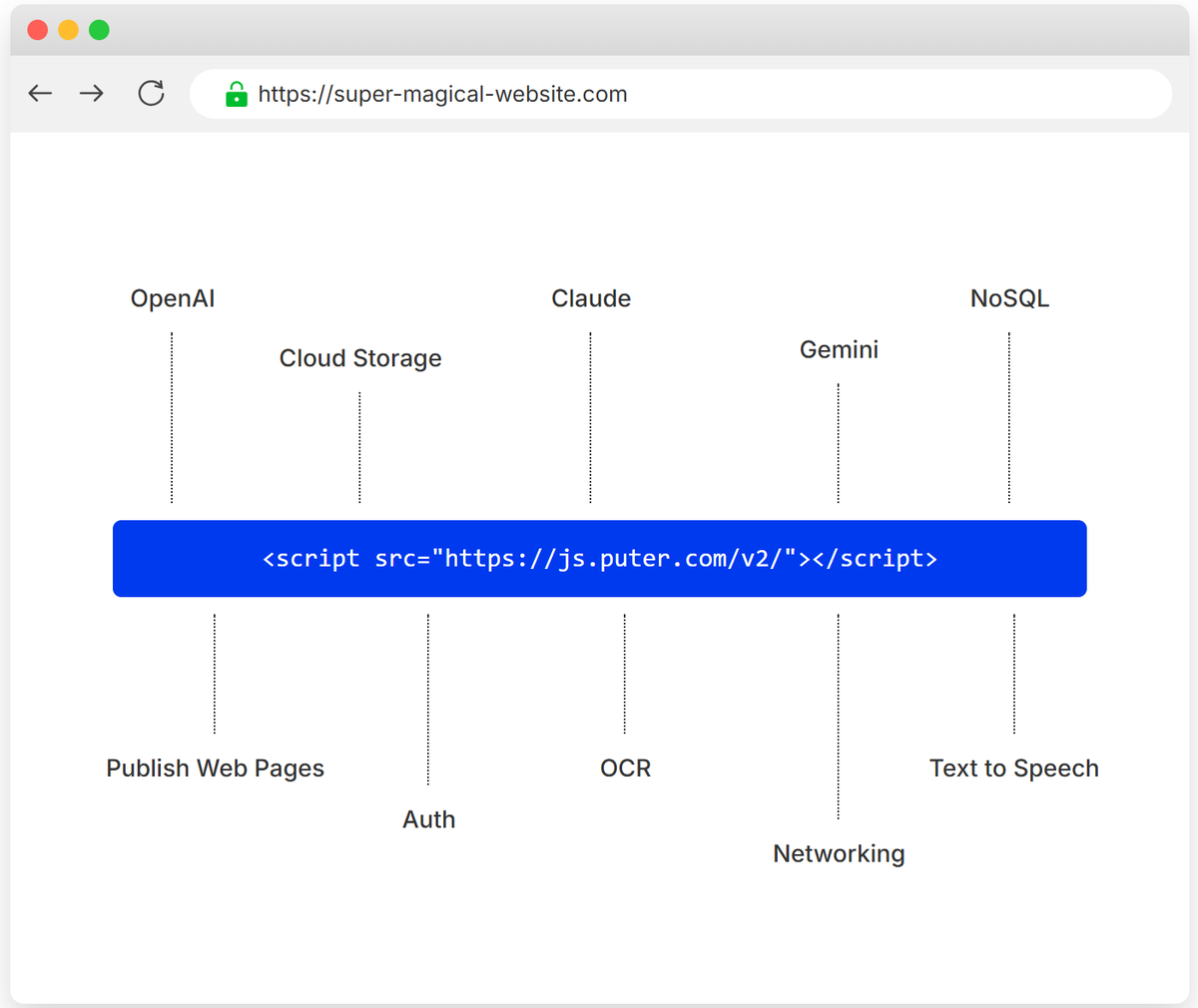This screenshot has height=1008, width=1198.
Task: Minimize the window with the yellow button
Action: (x=68, y=30)
